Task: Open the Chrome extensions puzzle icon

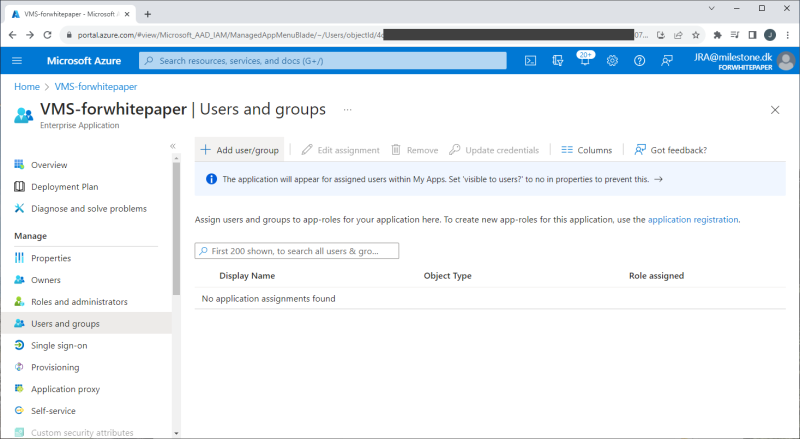Action: tap(717, 34)
